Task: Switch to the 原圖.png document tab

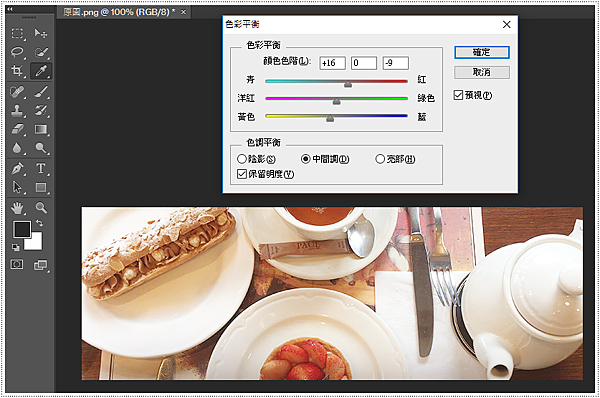Action: click(119, 12)
